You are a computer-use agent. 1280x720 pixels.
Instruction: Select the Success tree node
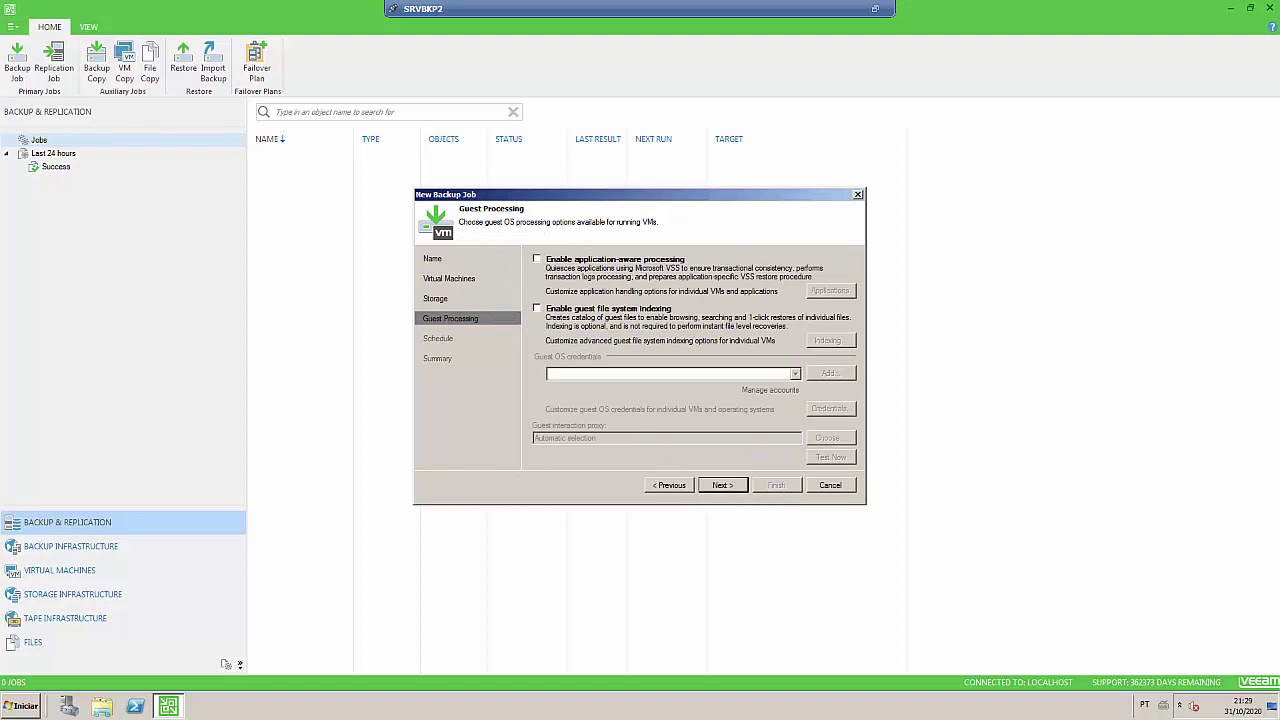56,167
